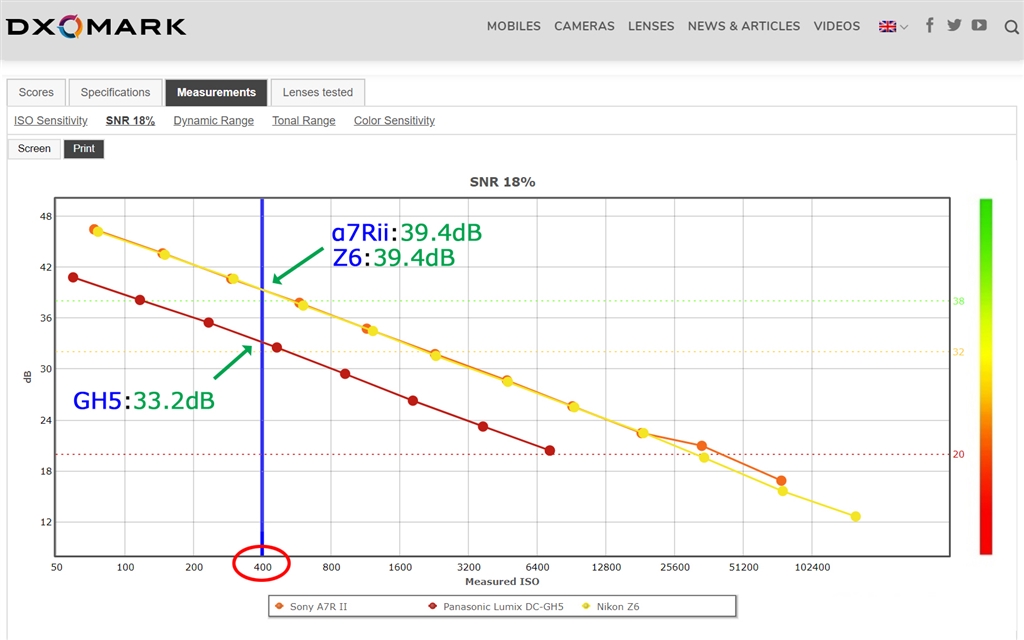Click the Measured ISO axis label
The height and width of the screenshot is (640, 1024).
tap(502, 581)
